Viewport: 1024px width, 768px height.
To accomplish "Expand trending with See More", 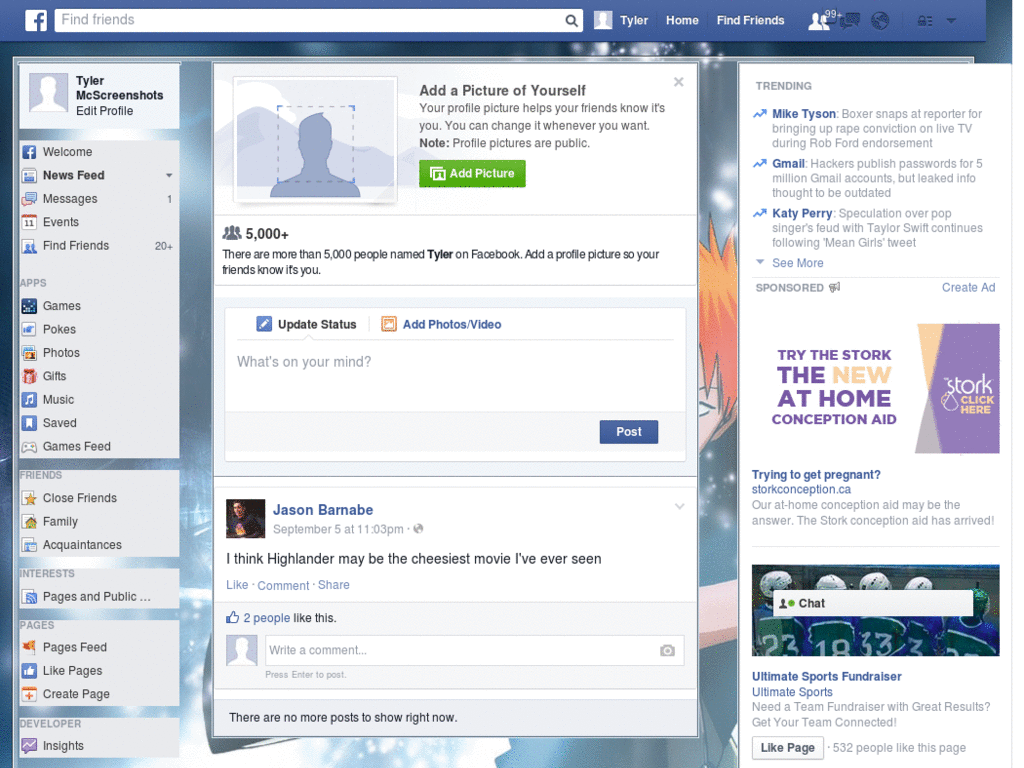I will (x=797, y=263).
